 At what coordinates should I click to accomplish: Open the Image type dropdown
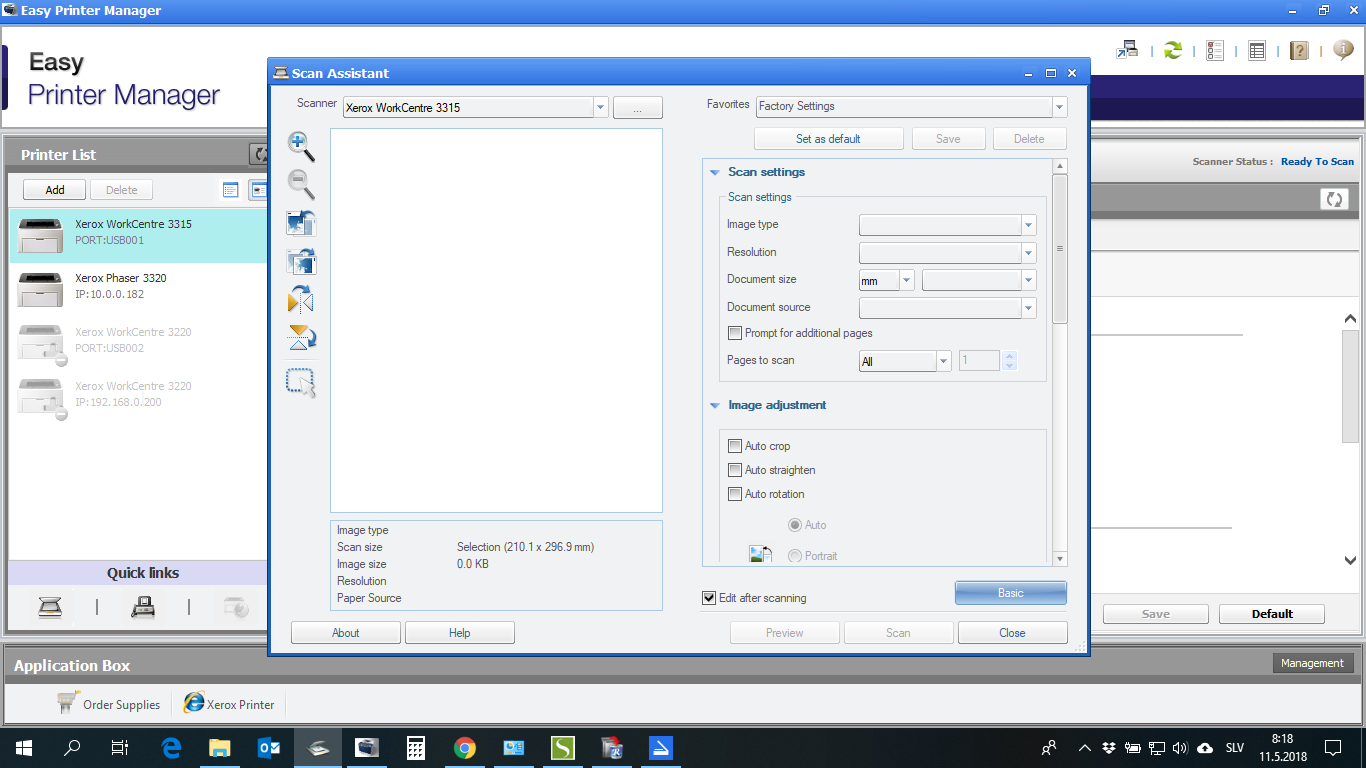[1028, 225]
